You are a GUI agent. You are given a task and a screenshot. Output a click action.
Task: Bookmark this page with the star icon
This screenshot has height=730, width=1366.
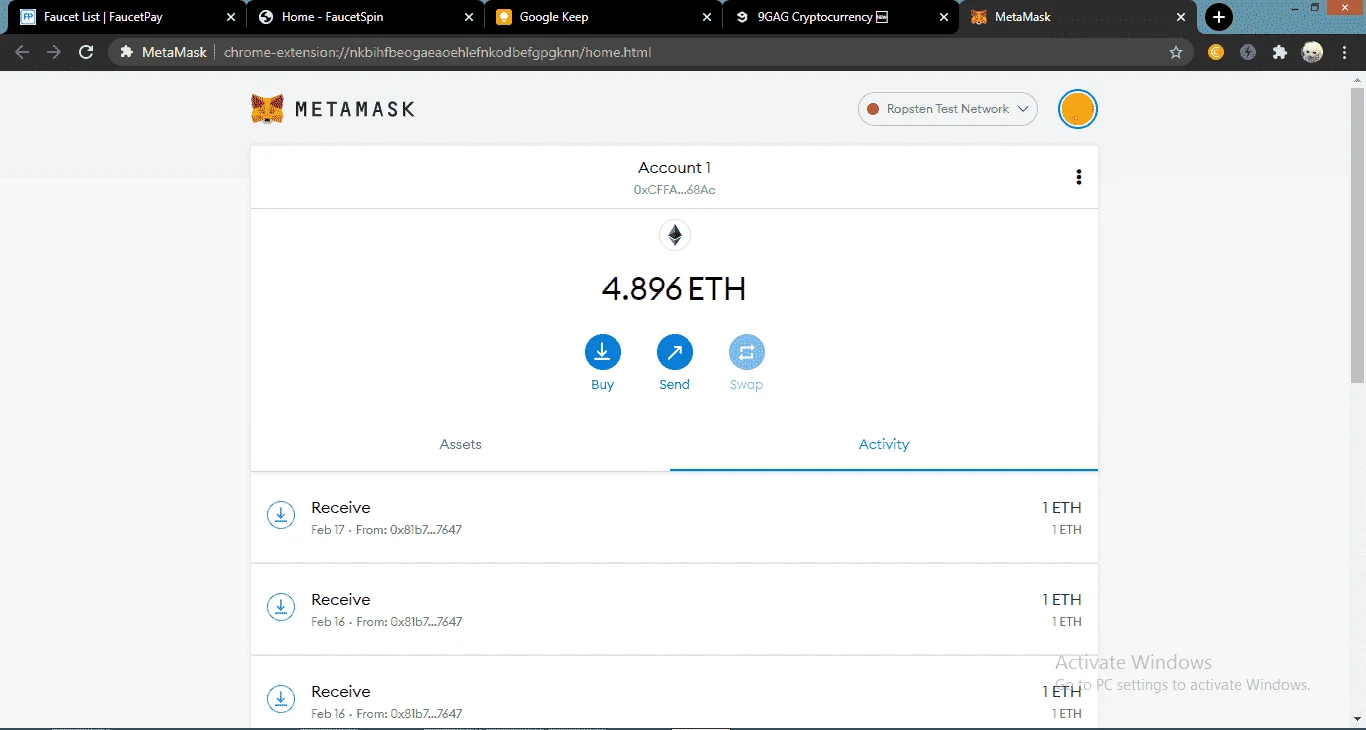[x=1176, y=52]
